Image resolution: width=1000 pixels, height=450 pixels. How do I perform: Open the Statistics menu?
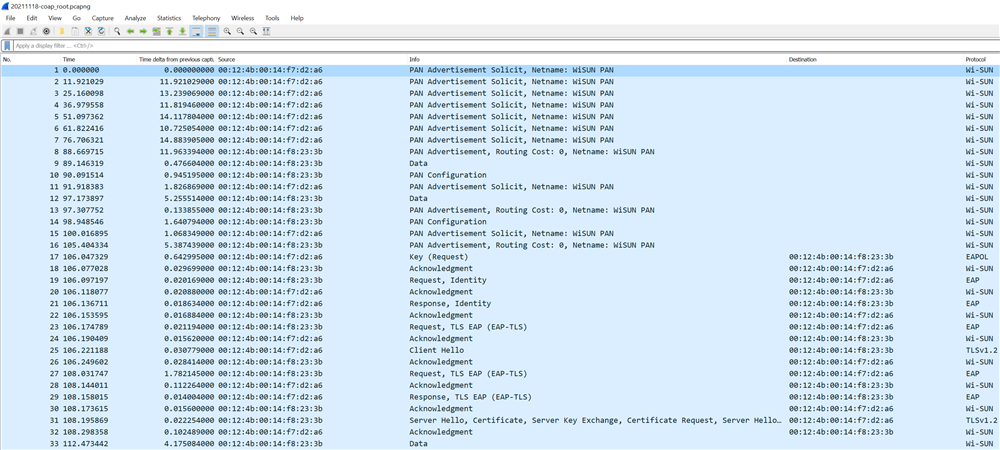[x=169, y=18]
